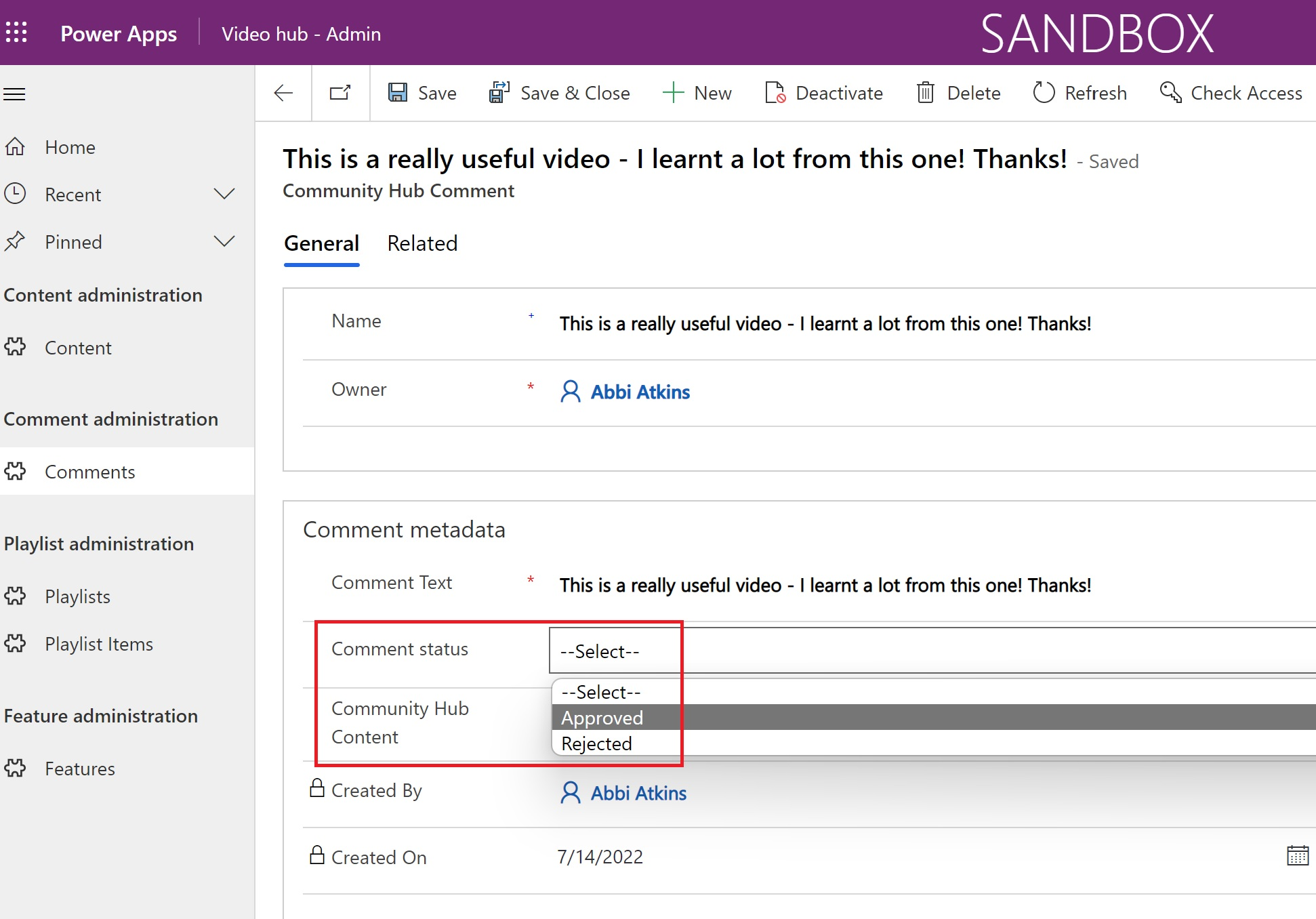Click the Back navigation arrow

[x=284, y=92]
